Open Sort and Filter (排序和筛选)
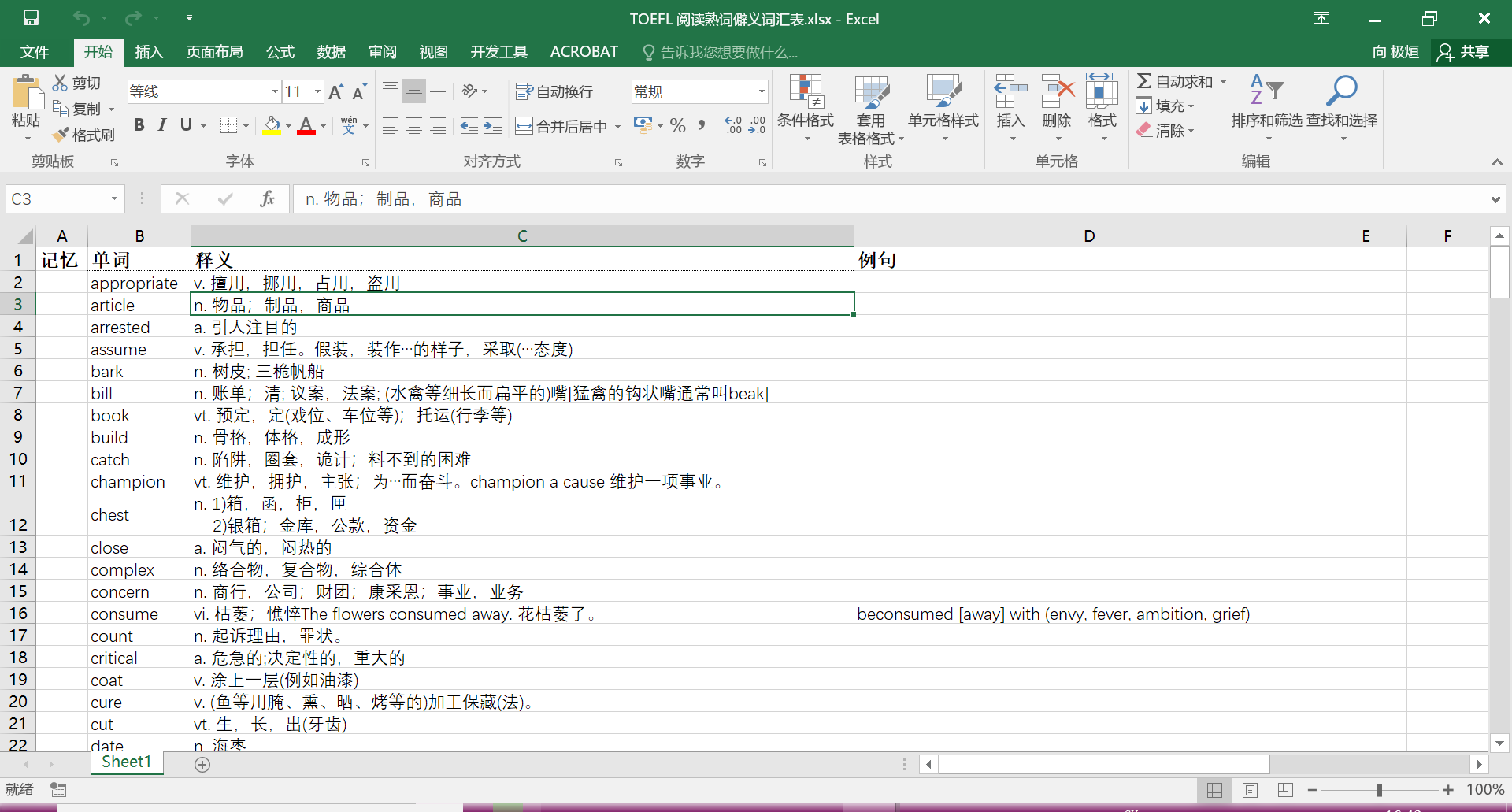1512x812 pixels. pyautogui.click(x=1267, y=109)
